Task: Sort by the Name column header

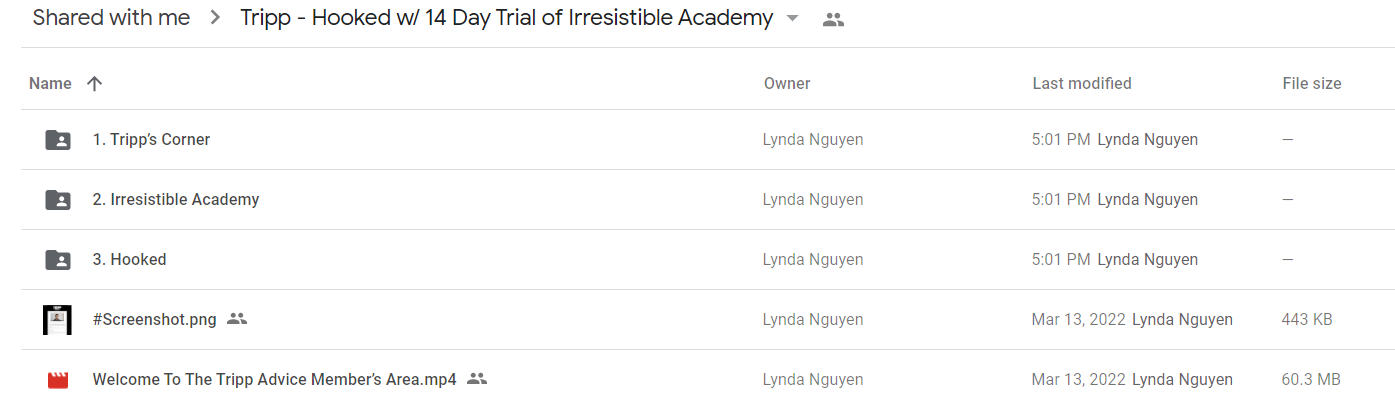Action: tap(50, 84)
